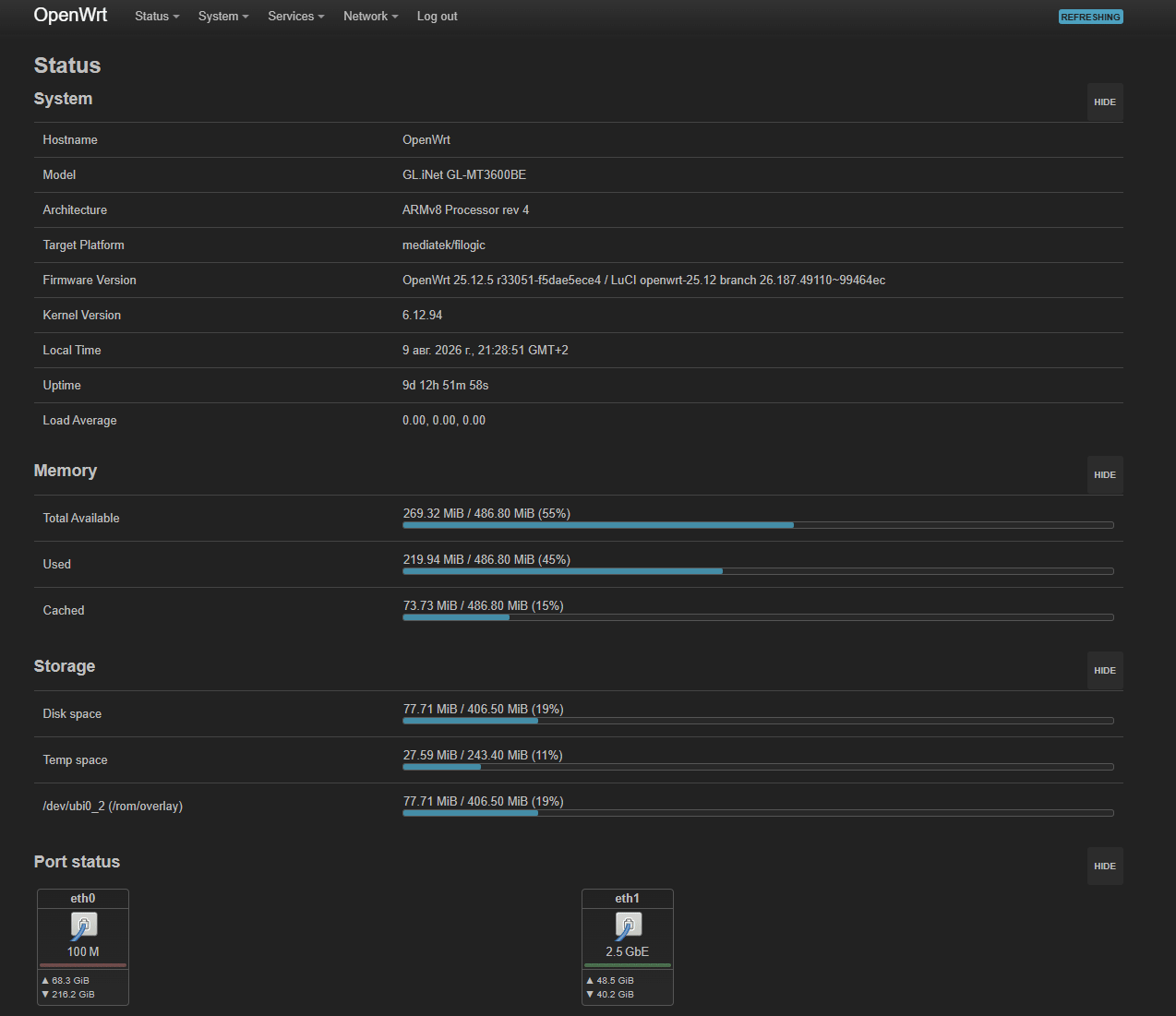Click the OpenWrt brand logo link
Image resolution: width=1176 pixels, height=1016 pixels.
click(x=70, y=16)
